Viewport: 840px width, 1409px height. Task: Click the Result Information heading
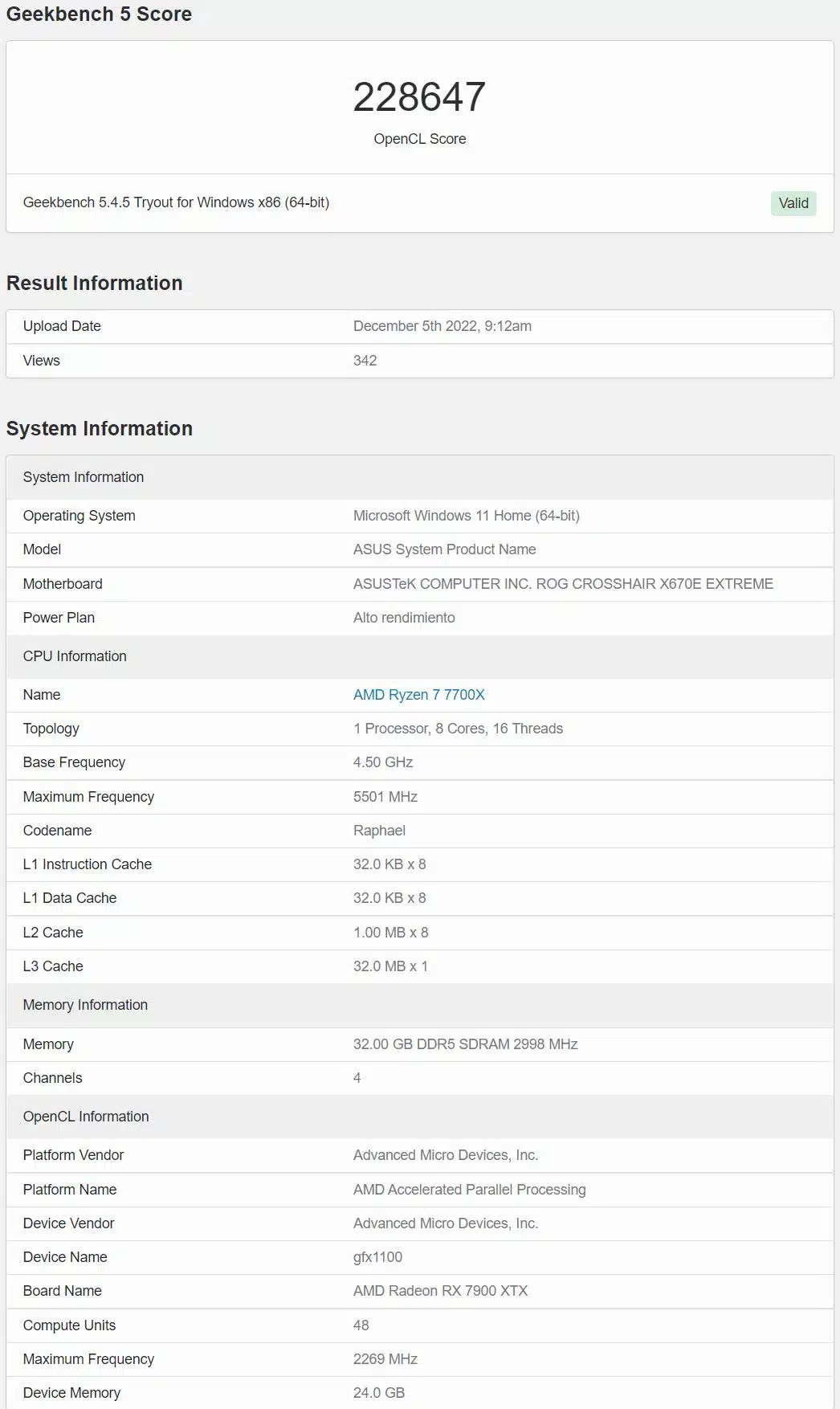click(94, 283)
